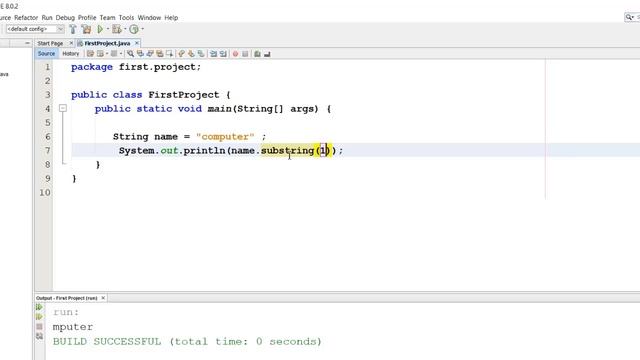Start macro recording with red circle icon
640x360 pixels.
235,54
